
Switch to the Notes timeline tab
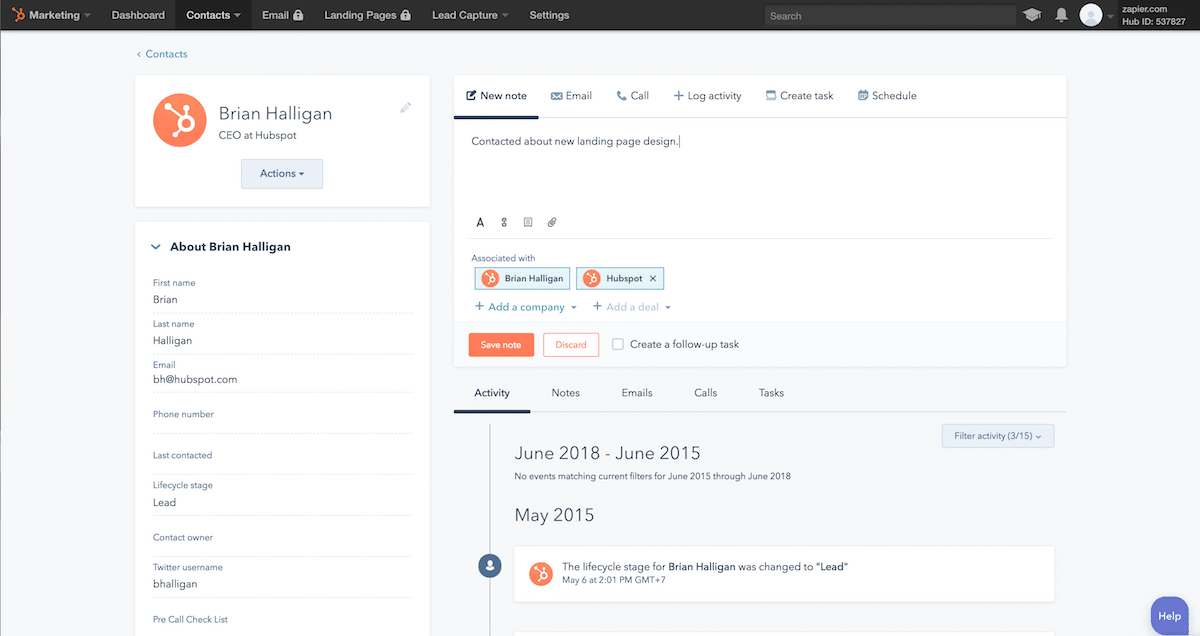(x=565, y=393)
